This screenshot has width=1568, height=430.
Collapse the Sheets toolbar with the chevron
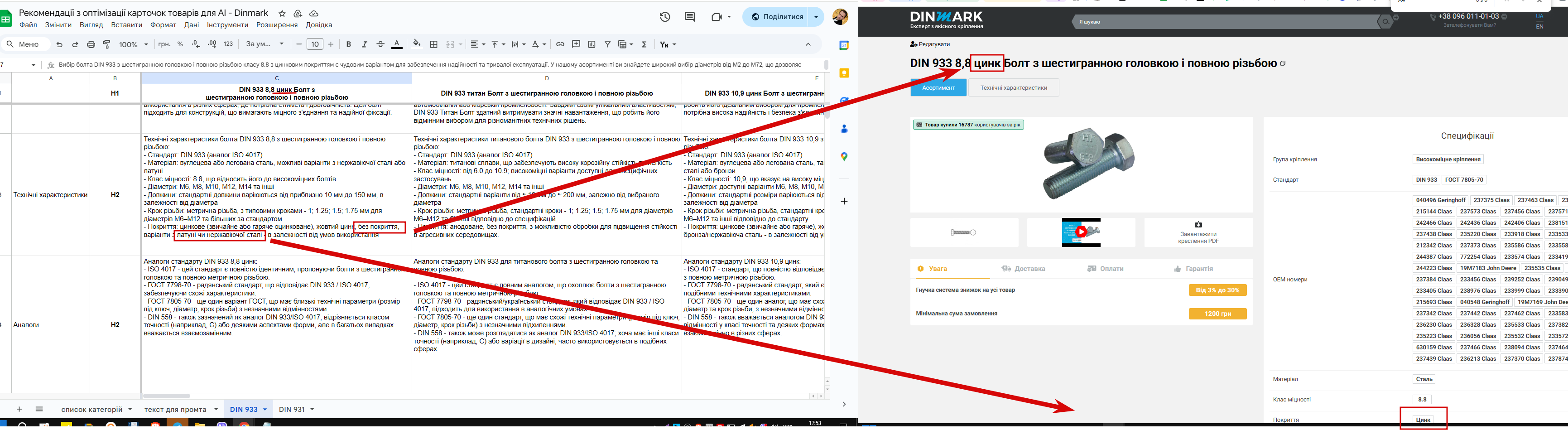(x=808, y=44)
